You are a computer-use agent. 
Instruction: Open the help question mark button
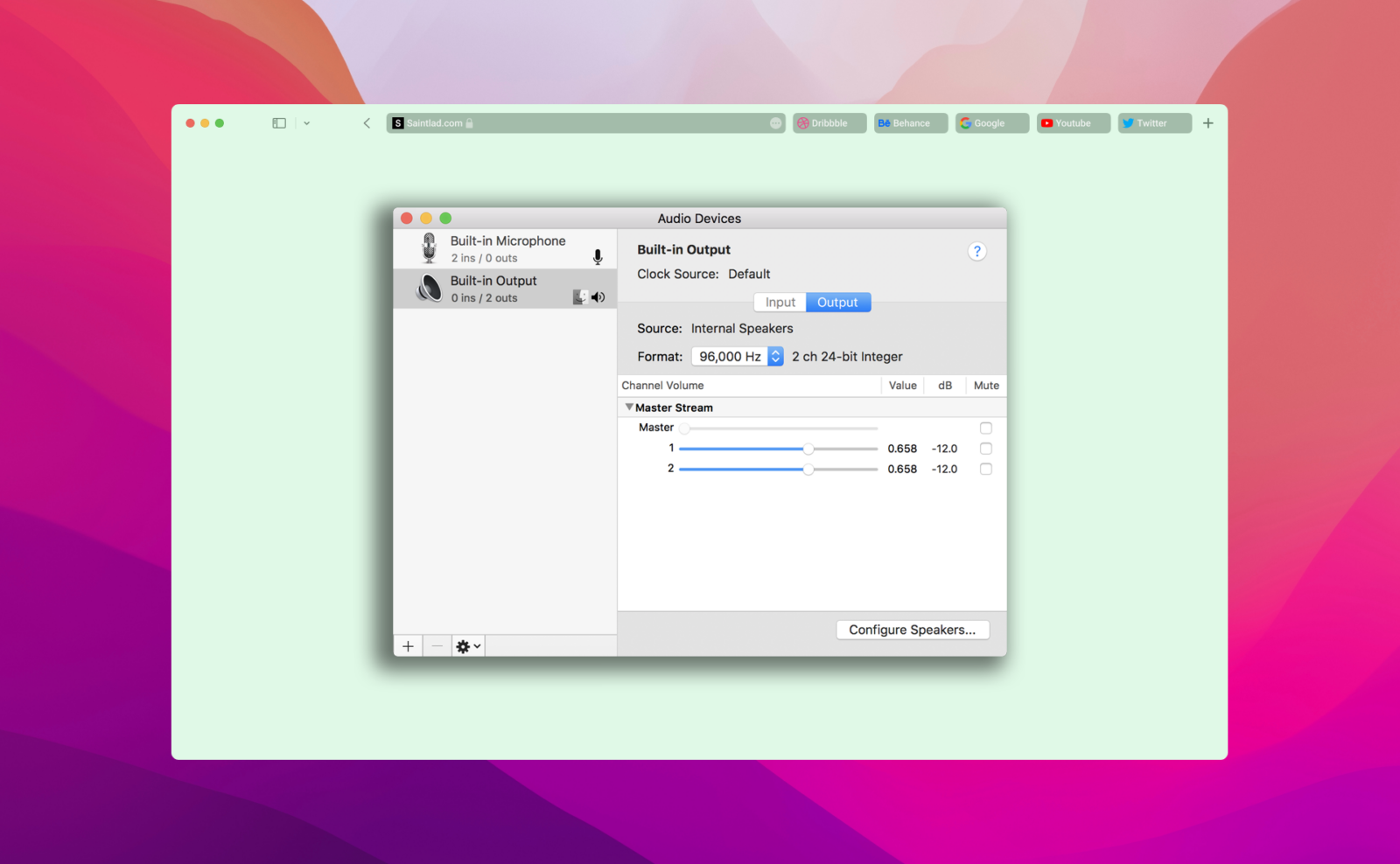(x=977, y=251)
